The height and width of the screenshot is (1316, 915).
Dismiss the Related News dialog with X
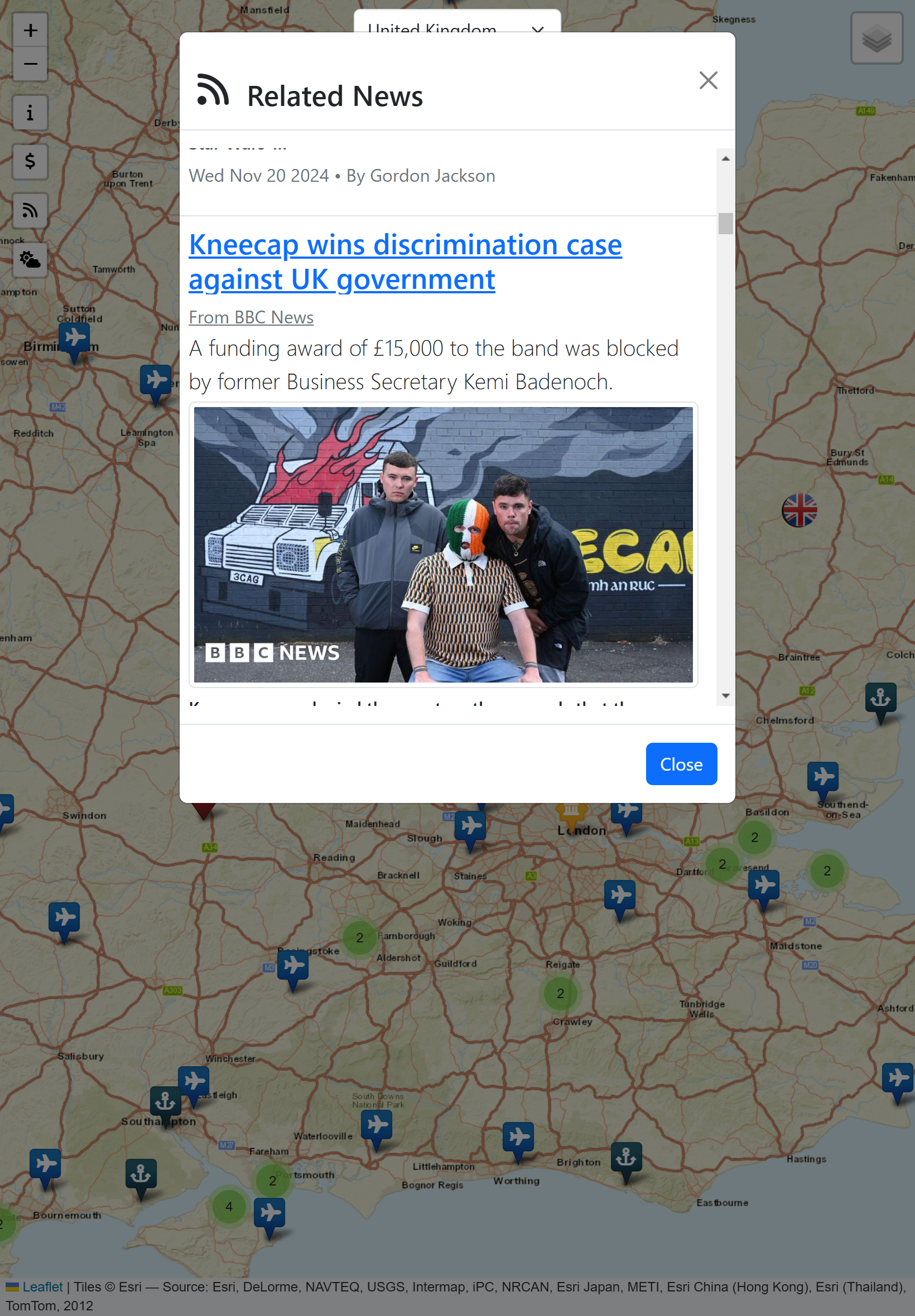click(708, 80)
